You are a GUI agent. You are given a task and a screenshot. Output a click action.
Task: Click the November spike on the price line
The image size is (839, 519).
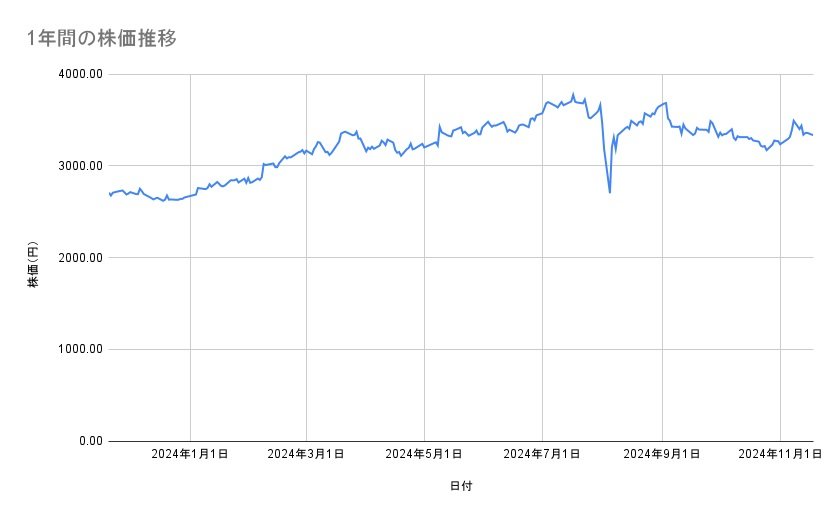point(794,120)
